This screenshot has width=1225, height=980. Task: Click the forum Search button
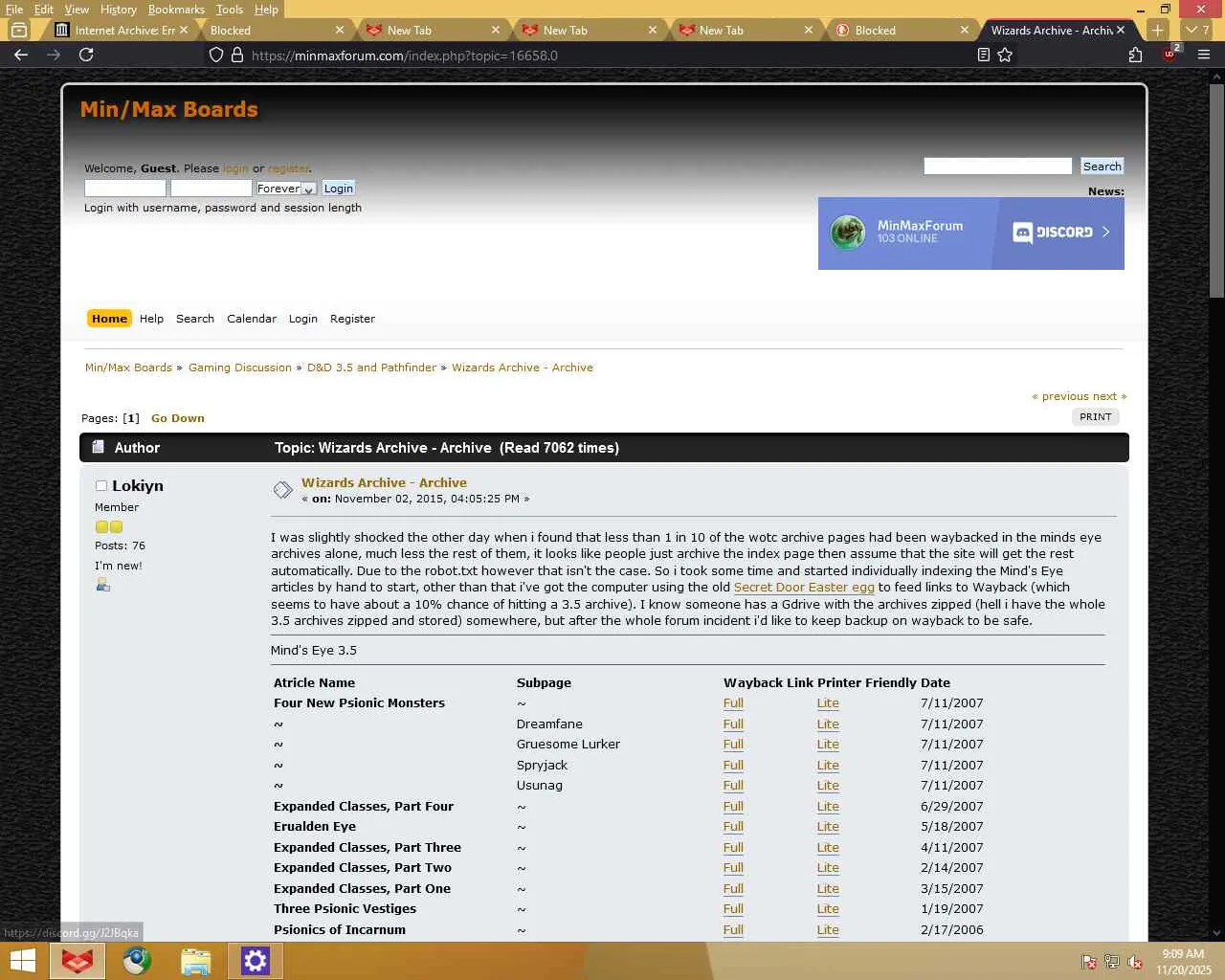[x=1102, y=167]
